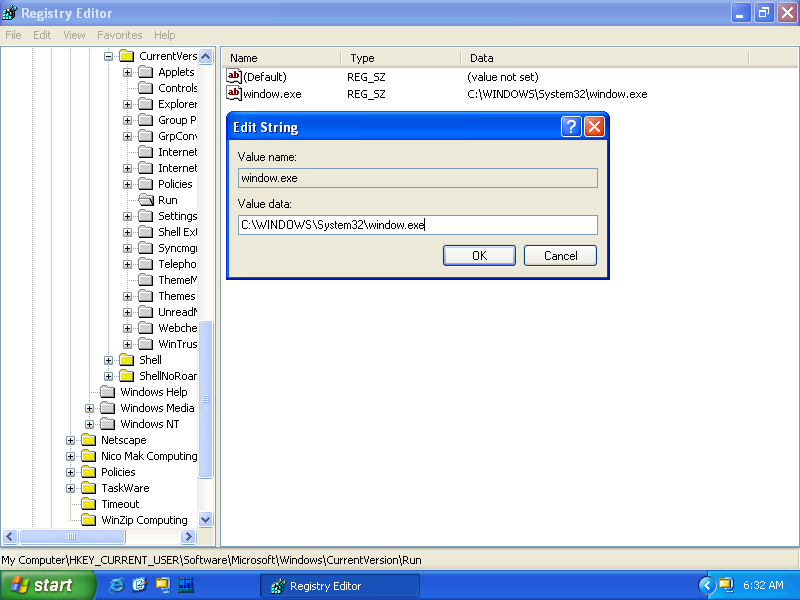Collapse the CurrentVersion key
Image resolution: width=800 pixels, height=600 pixels.
[108, 56]
